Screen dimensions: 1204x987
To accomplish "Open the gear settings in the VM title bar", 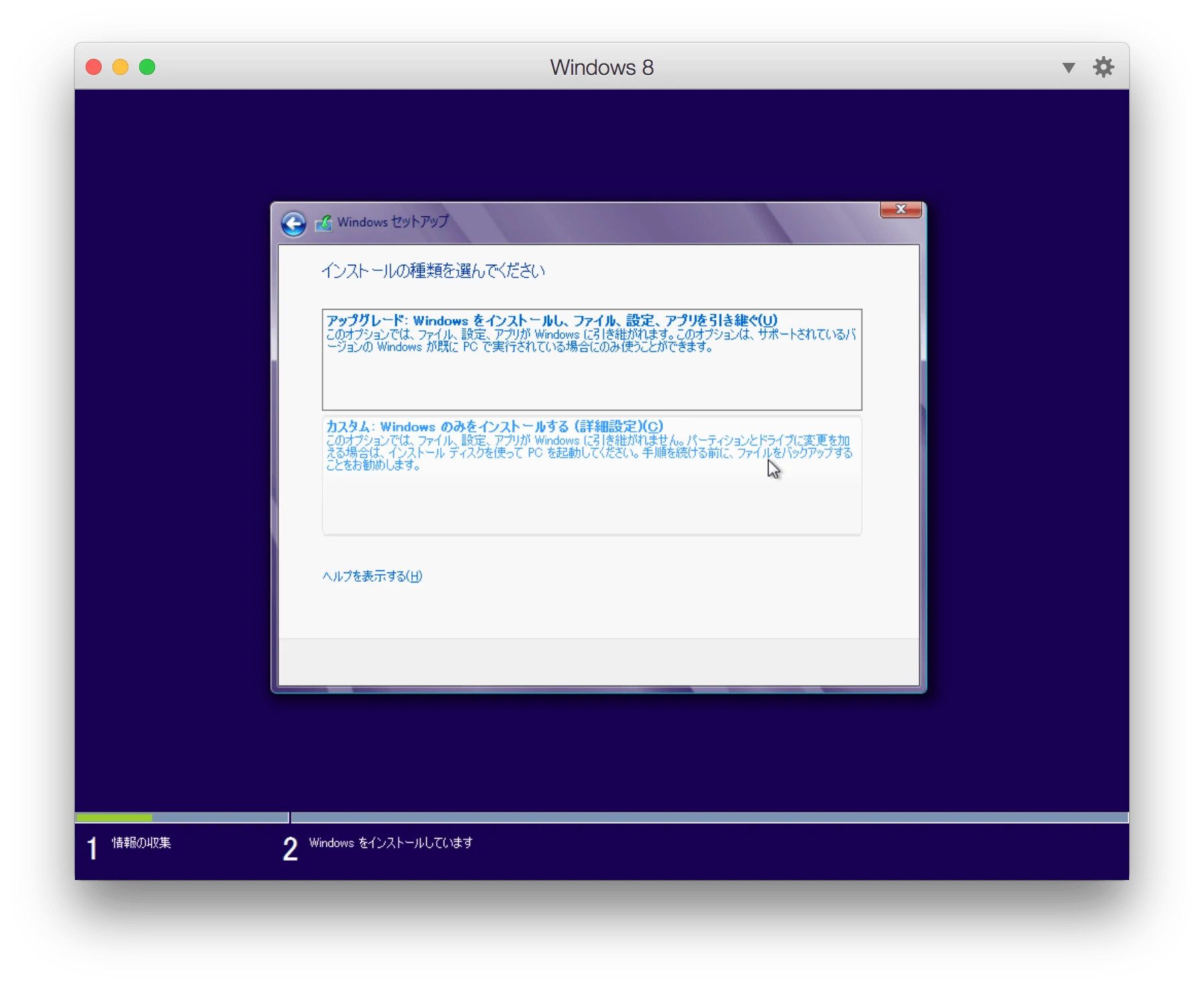I will pos(1103,67).
